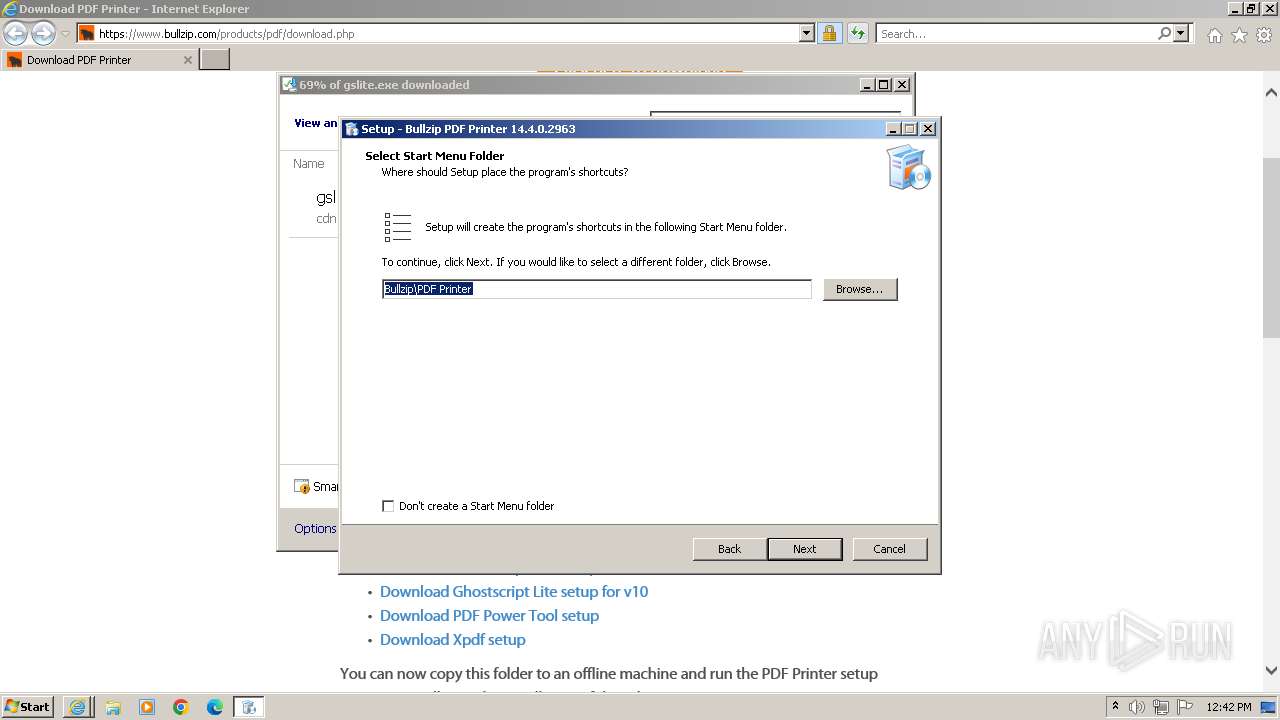Open the address bar dropdown arrow
This screenshot has height=720, width=1280.
[807, 33]
